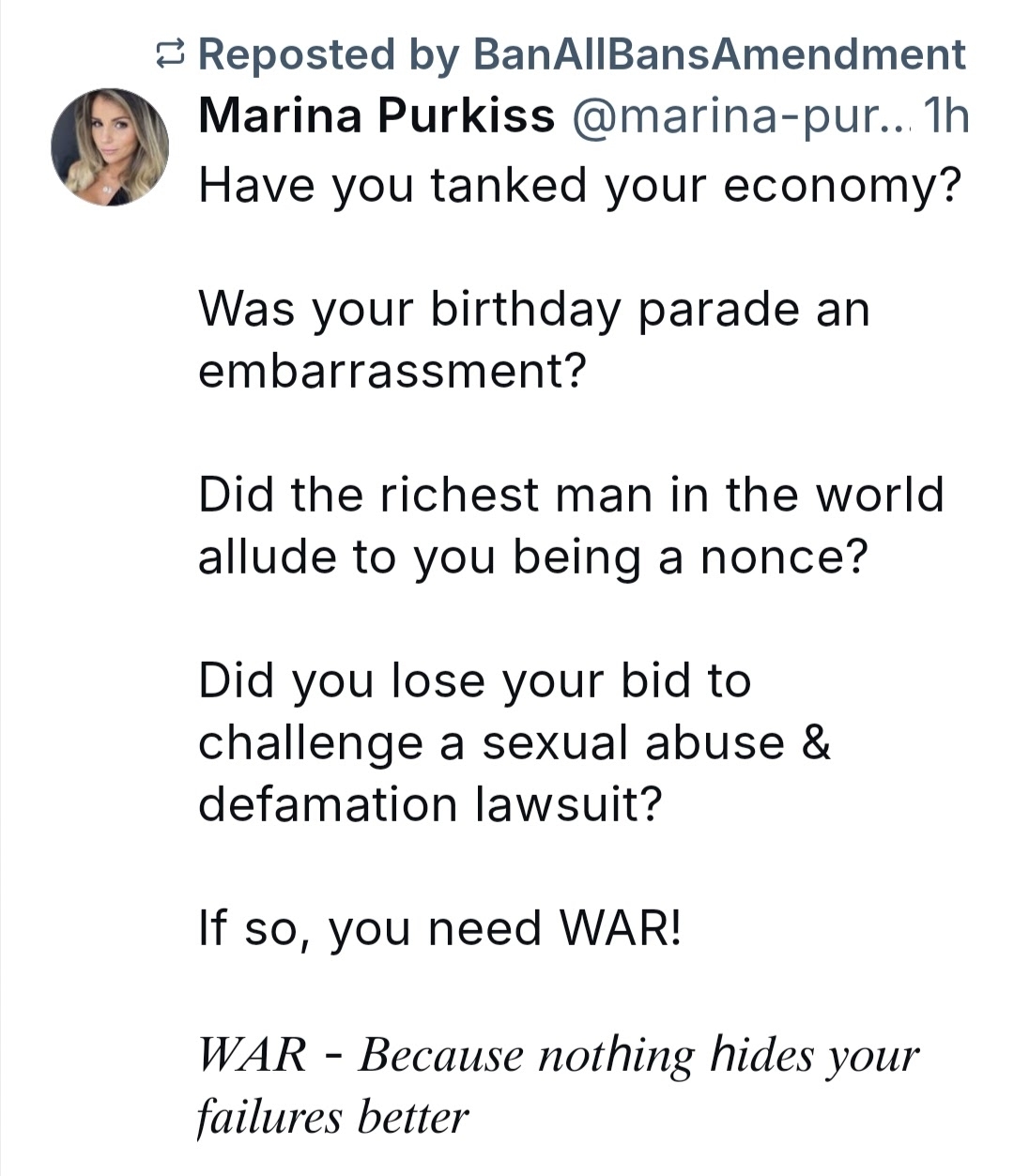Tap the italic "failures better" text

tap(332, 1117)
